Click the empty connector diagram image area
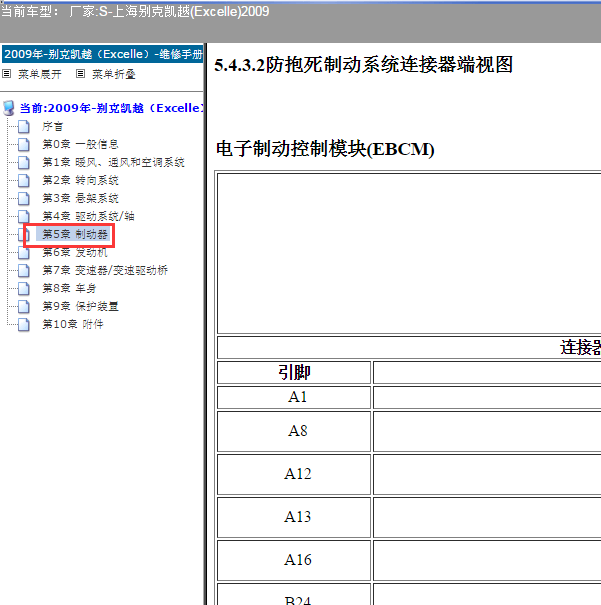 pyautogui.click(x=409, y=253)
